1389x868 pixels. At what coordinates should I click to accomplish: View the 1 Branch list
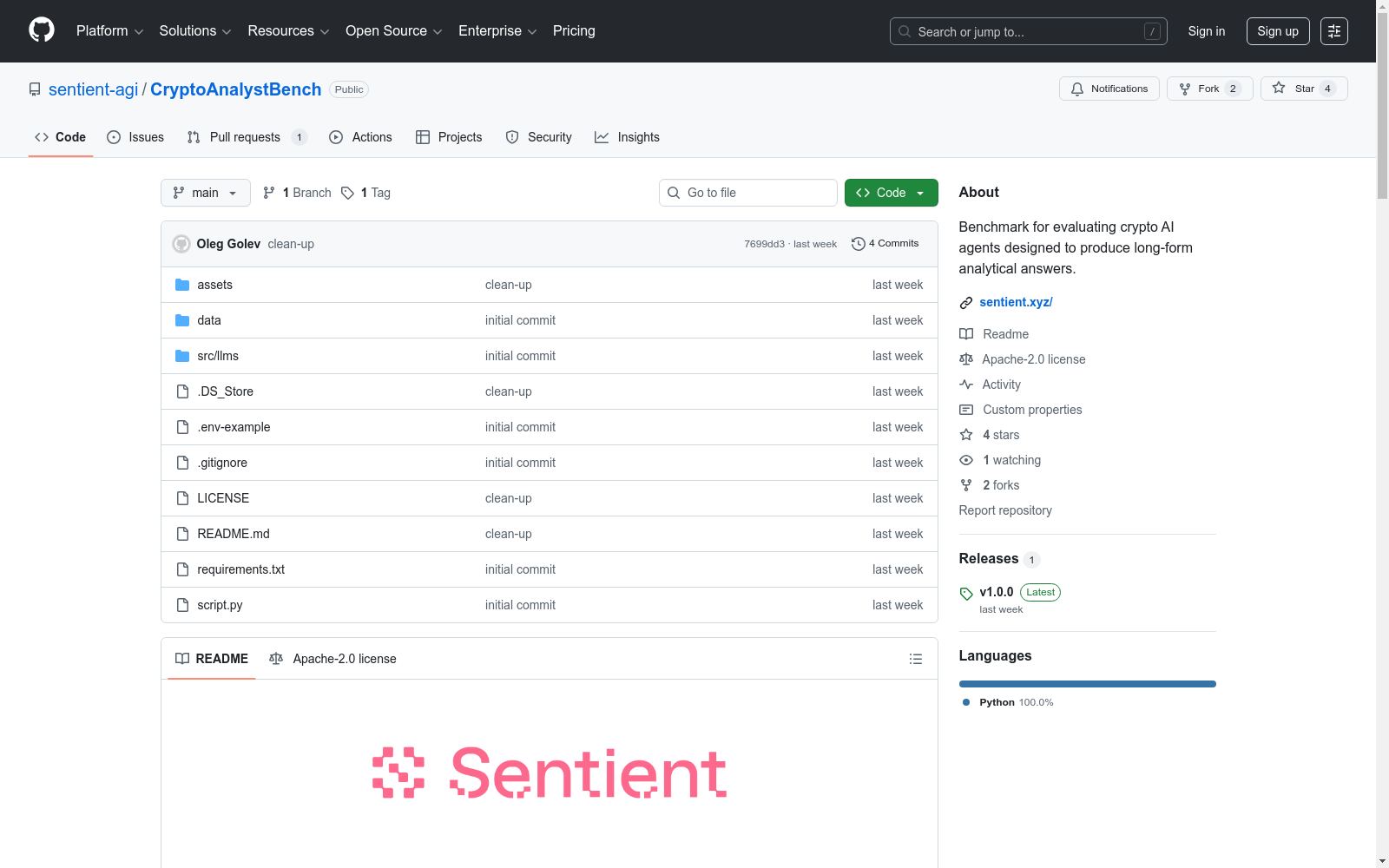tap(298, 193)
